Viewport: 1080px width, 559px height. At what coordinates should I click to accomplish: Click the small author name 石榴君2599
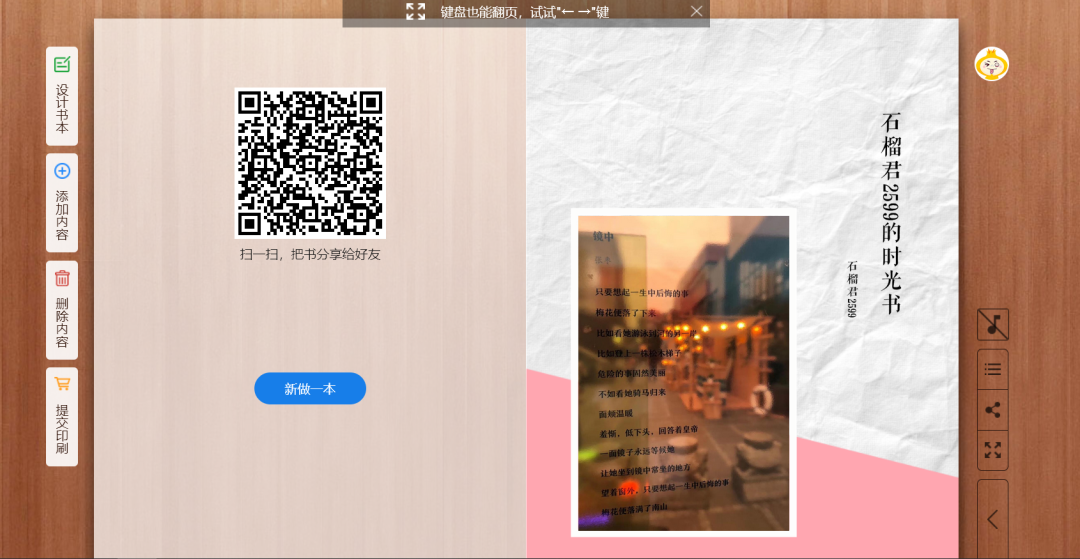853,289
